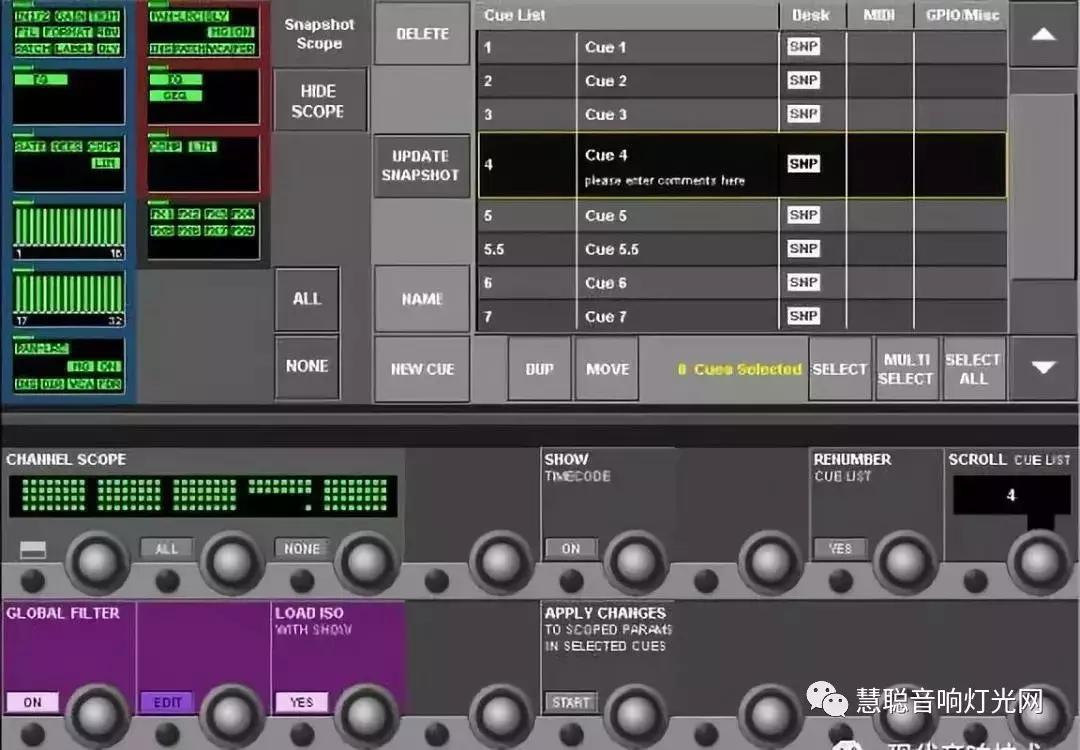Viewport: 1080px width, 750px height.
Task: Click the SNP icon for Cue 5.5
Action: click(803, 249)
